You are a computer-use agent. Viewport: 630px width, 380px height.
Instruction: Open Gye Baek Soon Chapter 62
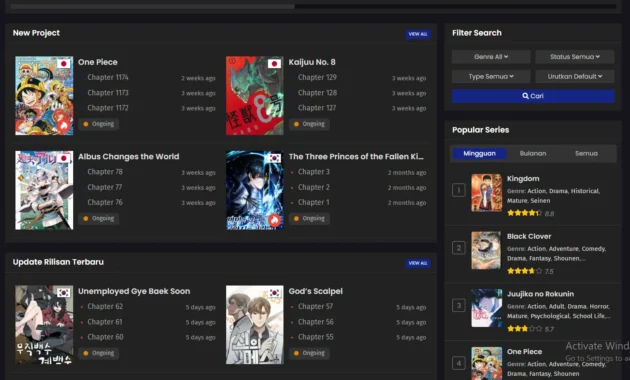coord(105,306)
